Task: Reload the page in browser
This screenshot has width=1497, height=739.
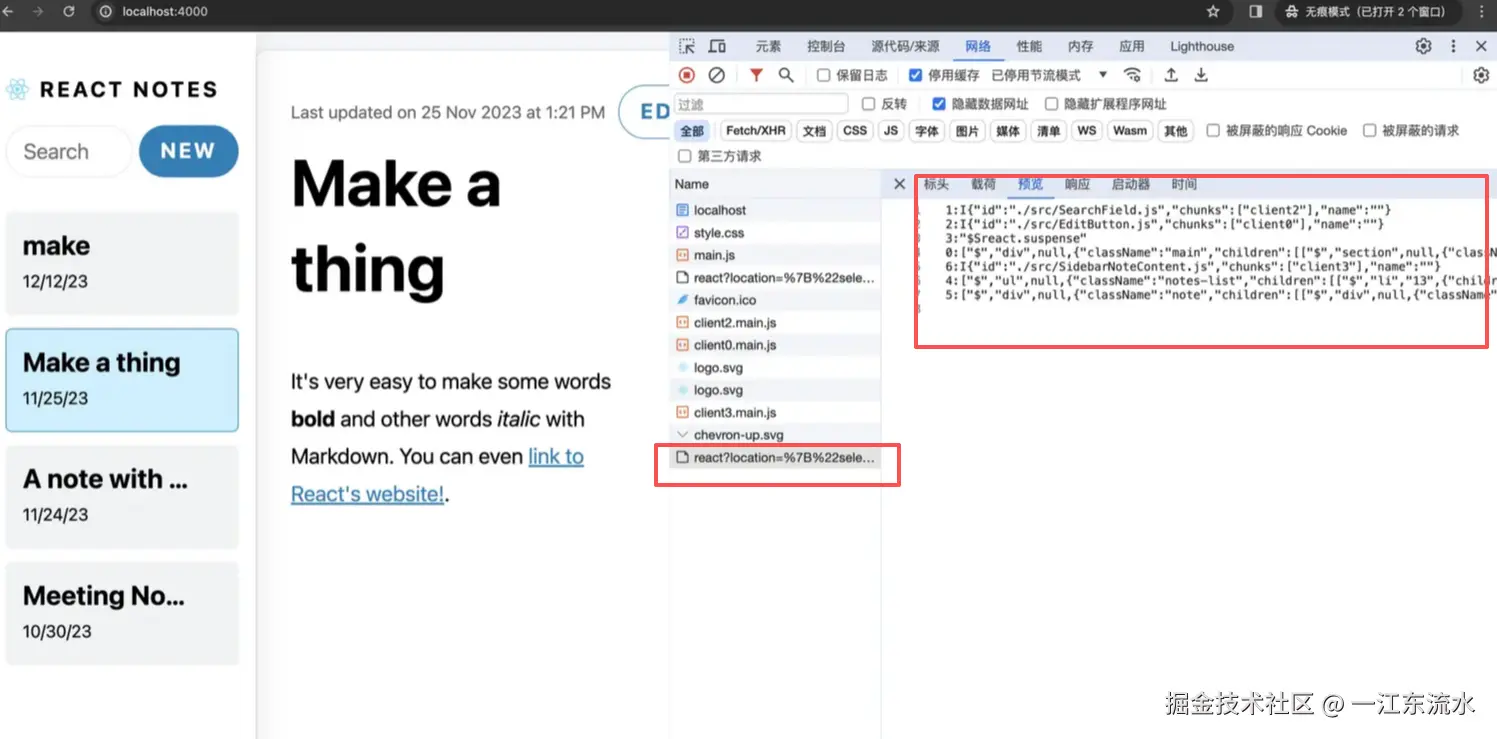Action: 69,12
